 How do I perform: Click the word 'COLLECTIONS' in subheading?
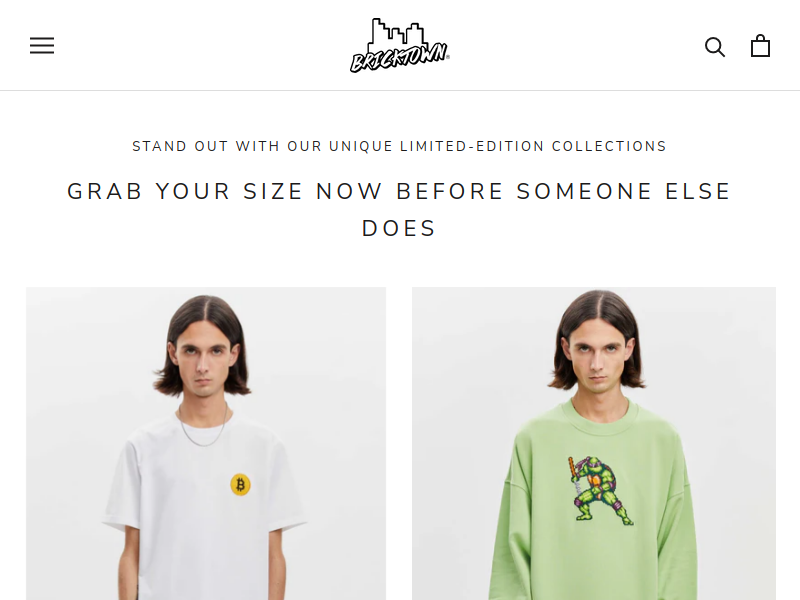click(x=609, y=146)
